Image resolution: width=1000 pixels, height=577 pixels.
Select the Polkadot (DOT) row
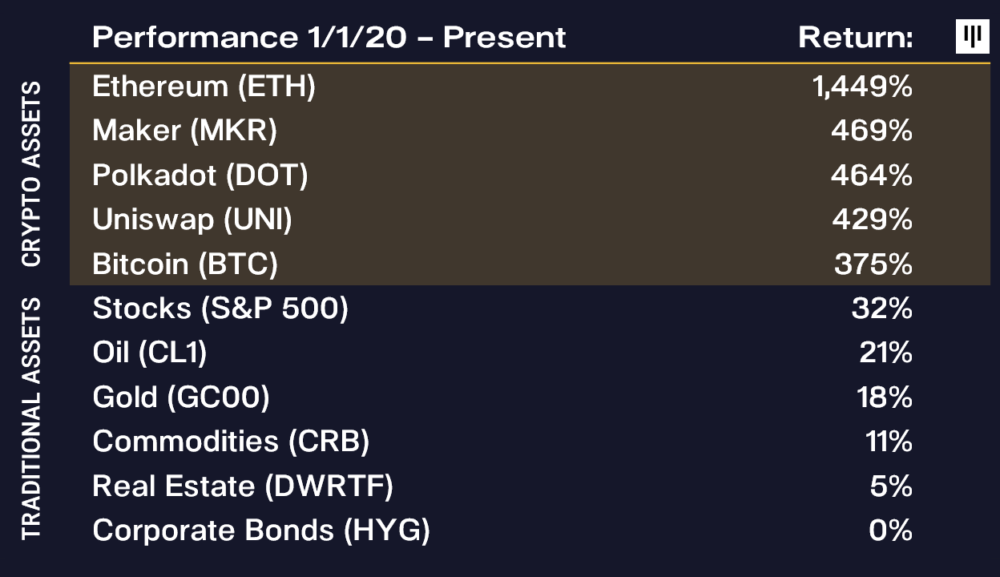pos(529,175)
